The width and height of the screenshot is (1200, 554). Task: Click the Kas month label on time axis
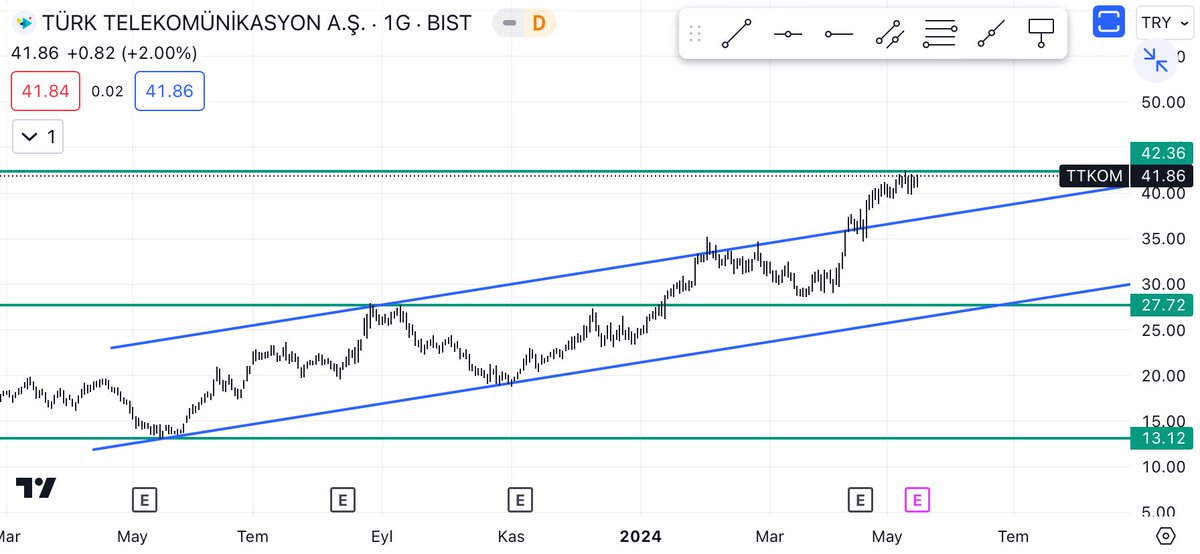pos(511,536)
